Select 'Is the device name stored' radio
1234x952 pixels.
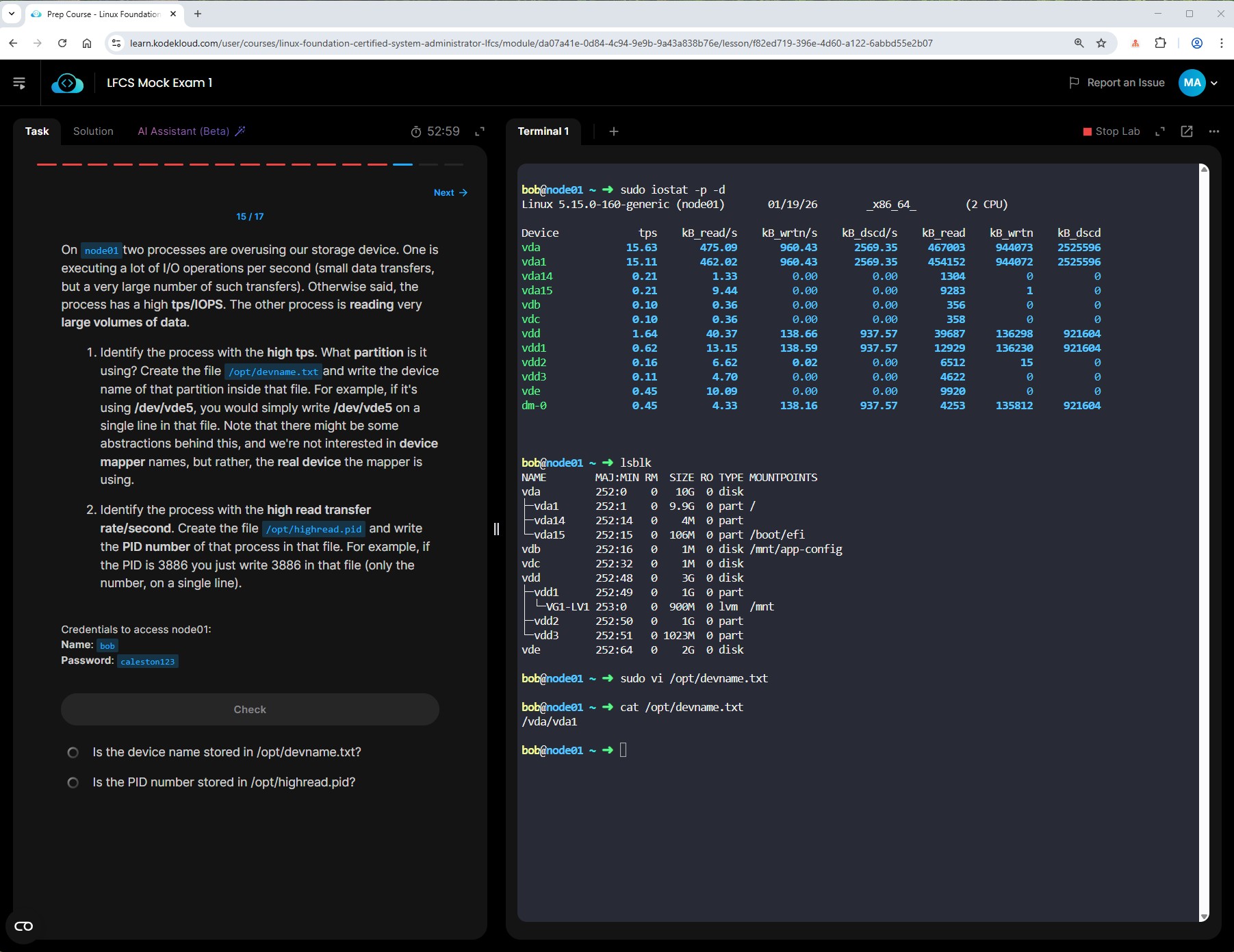tap(73, 752)
